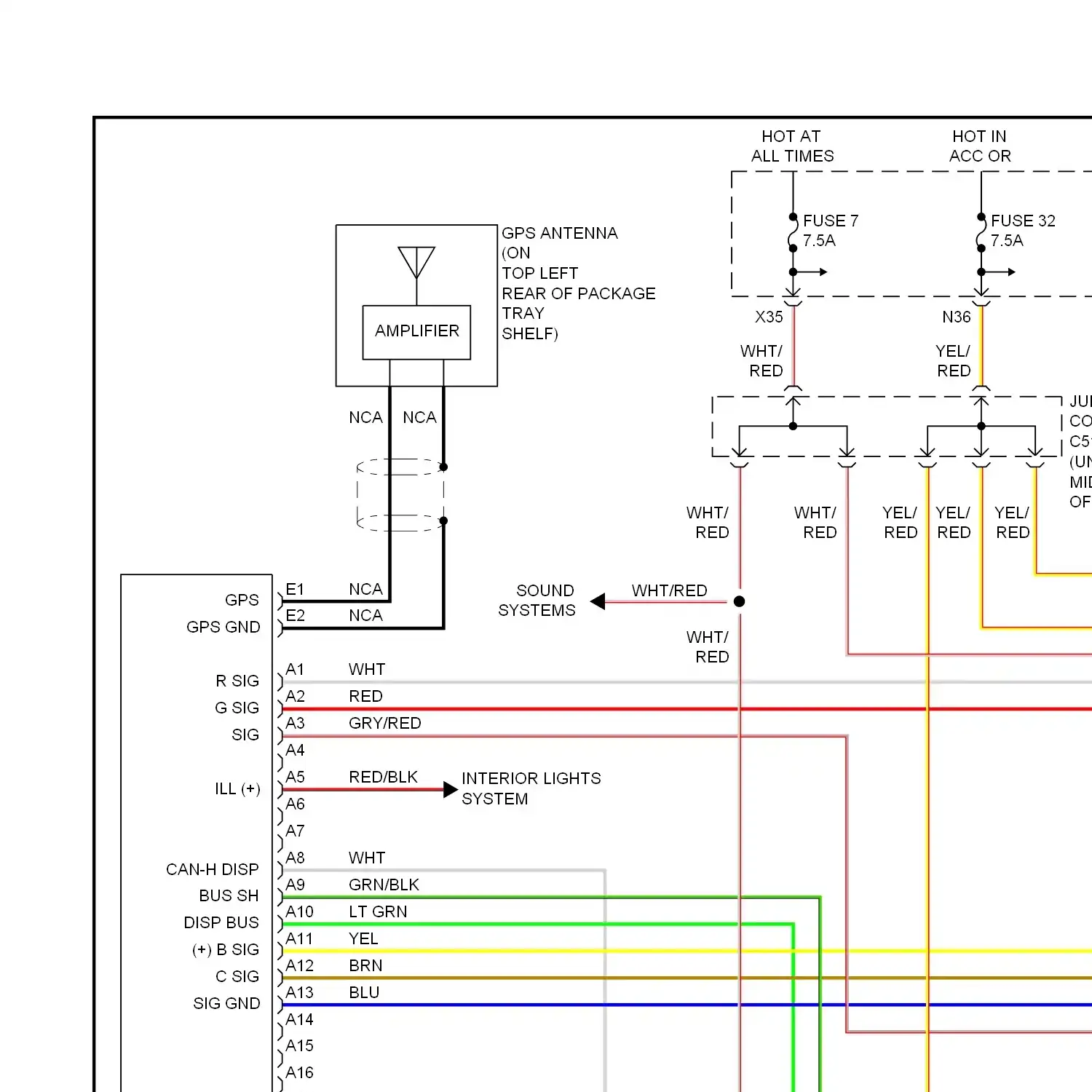Click connector label N36
1092x1092 pixels.
tap(957, 317)
